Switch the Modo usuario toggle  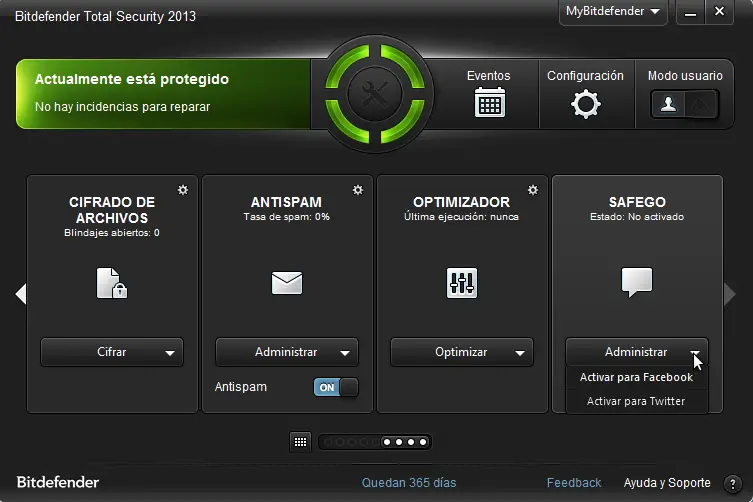685,104
